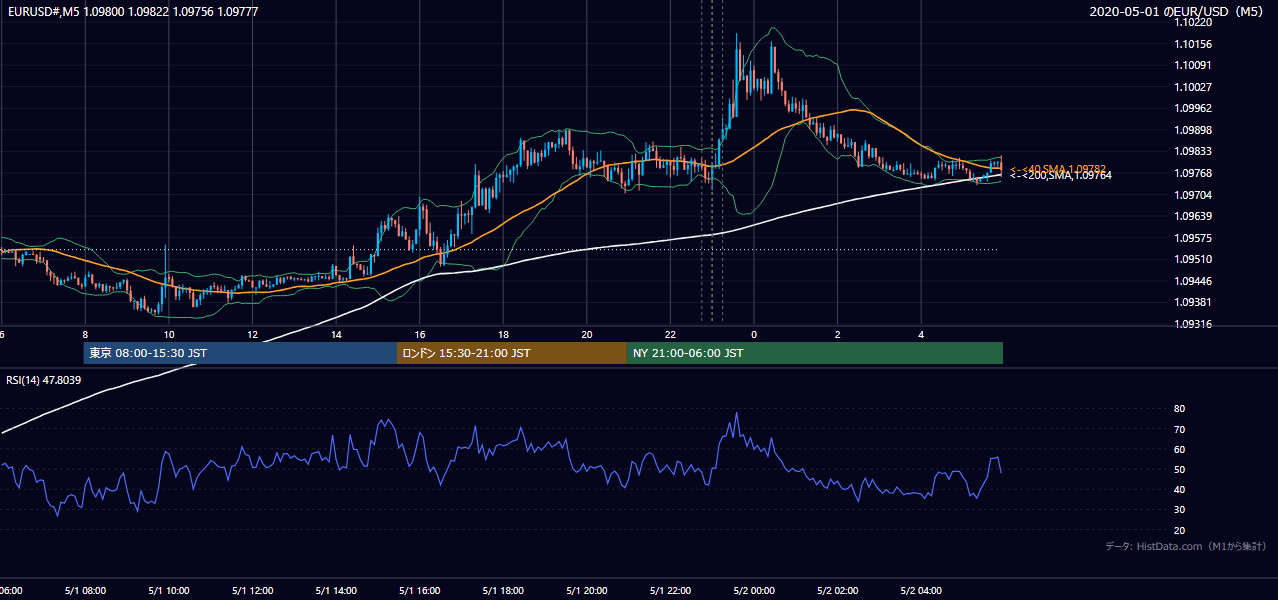Screen dimensions: 1278x600
Task: Click bottom time label 5/1 20:00
Action: pyautogui.click(x=586, y=591)
